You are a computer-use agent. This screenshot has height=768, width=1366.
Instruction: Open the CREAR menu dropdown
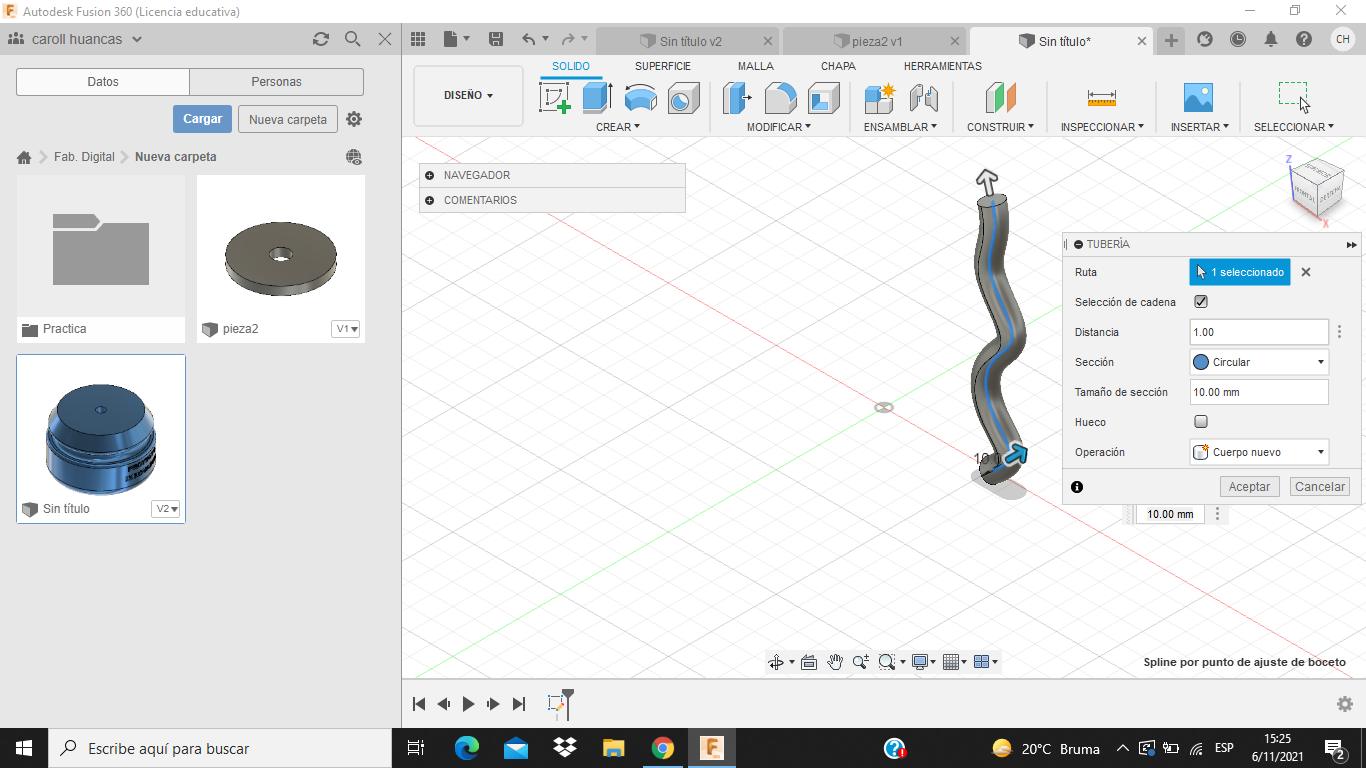pos(618,127)
